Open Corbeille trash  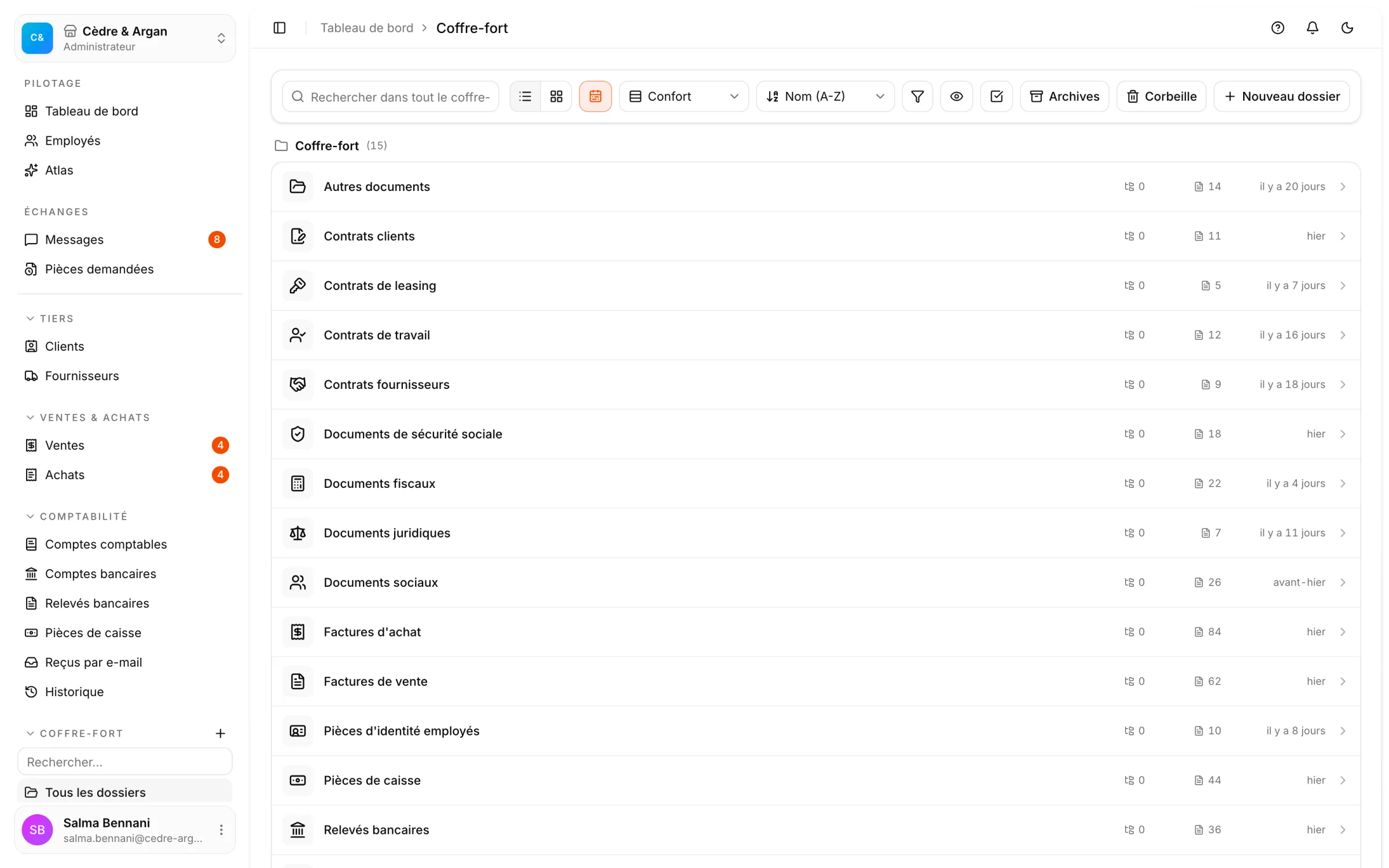tap(1160, 96)
